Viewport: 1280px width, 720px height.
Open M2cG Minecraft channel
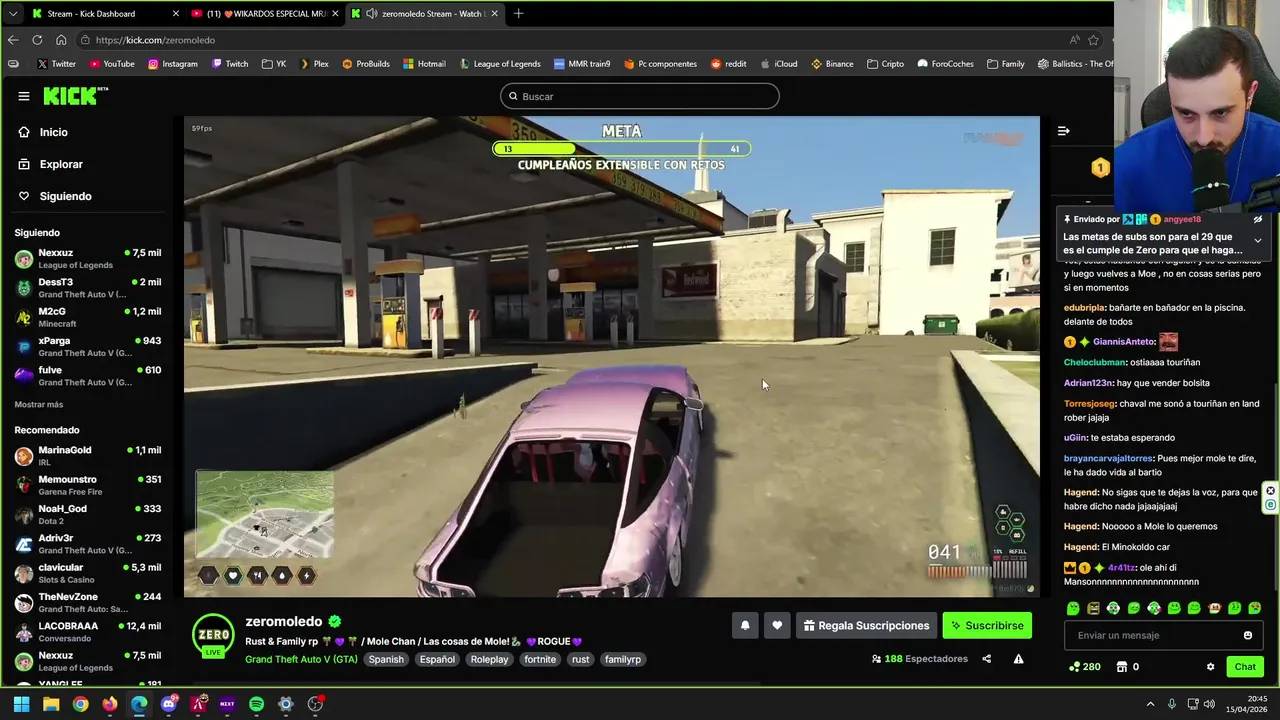click(x=88, y=317)
